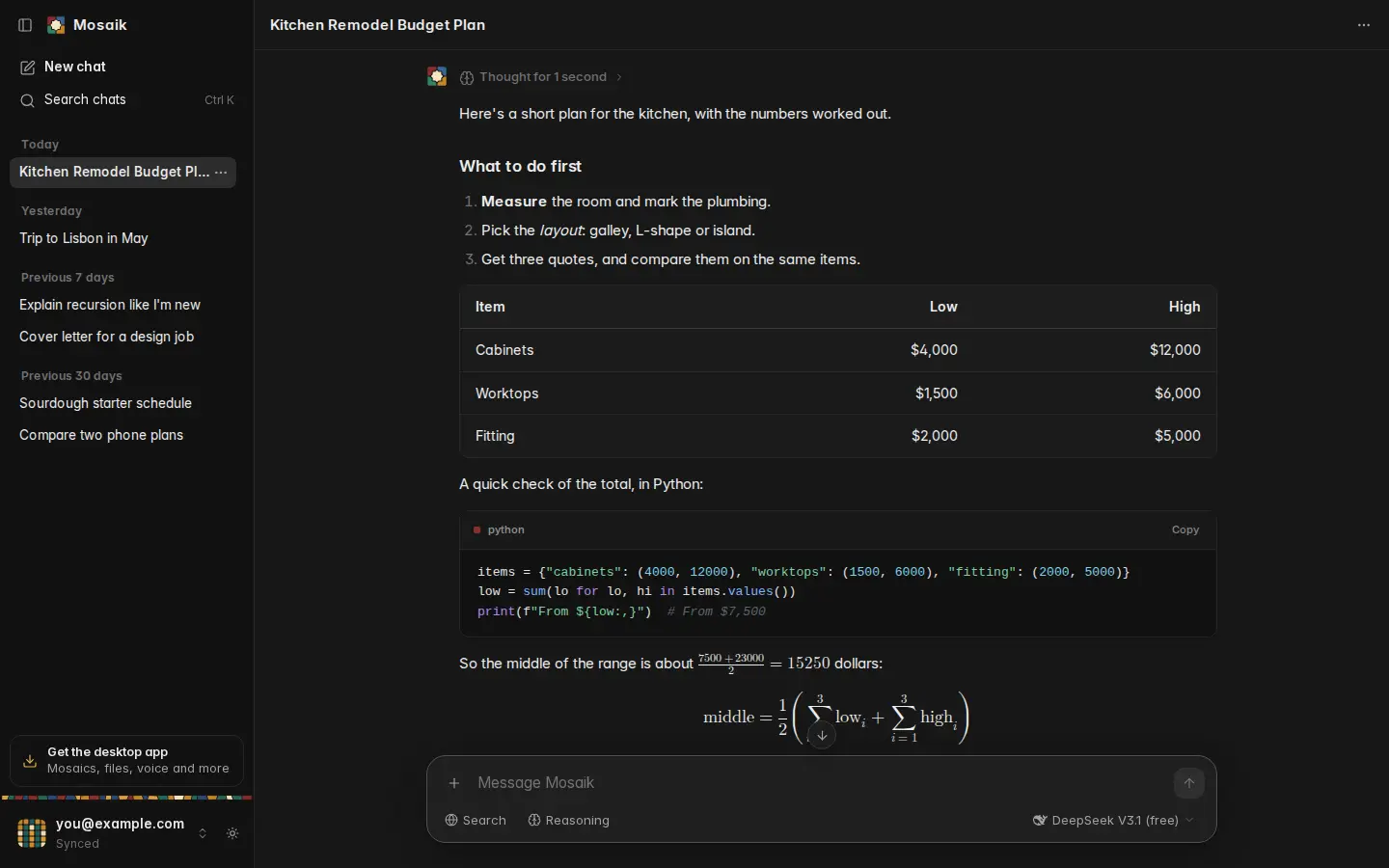Click the Item column header
This screenshot has width=1389, height=868.
pos(490,307)
